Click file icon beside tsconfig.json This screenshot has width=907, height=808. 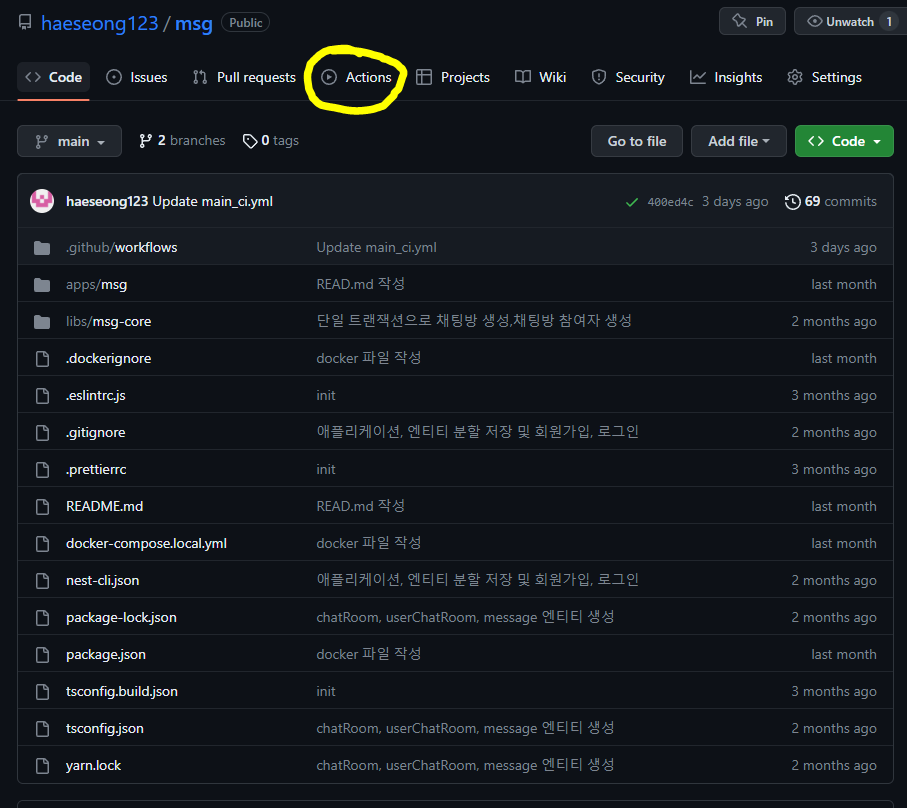coord(42,729)
